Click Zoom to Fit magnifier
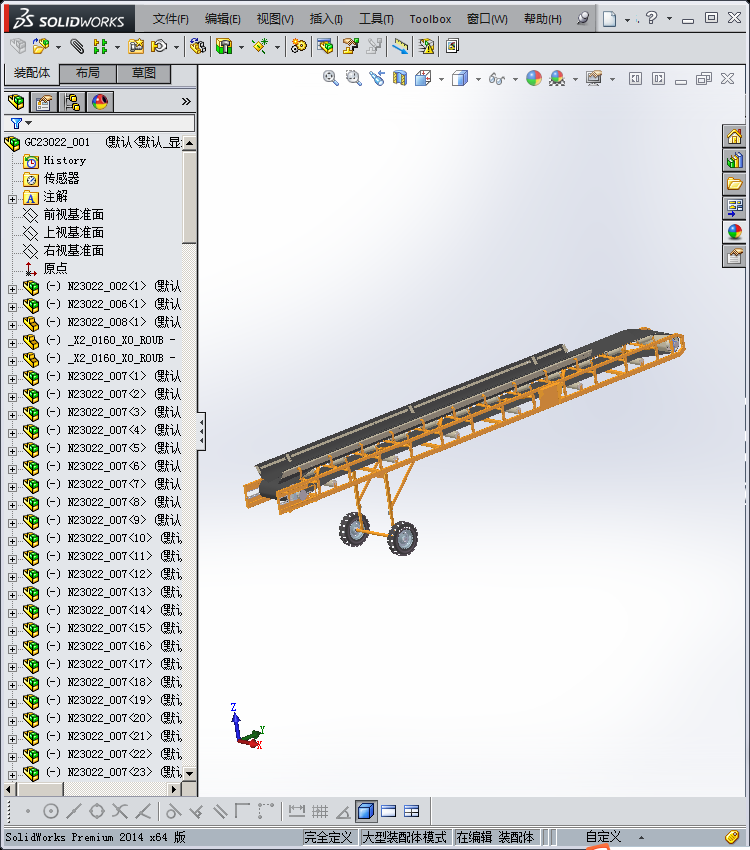This screenshot has width=750, height=850. pyautogui.click(x=331, y=79)
